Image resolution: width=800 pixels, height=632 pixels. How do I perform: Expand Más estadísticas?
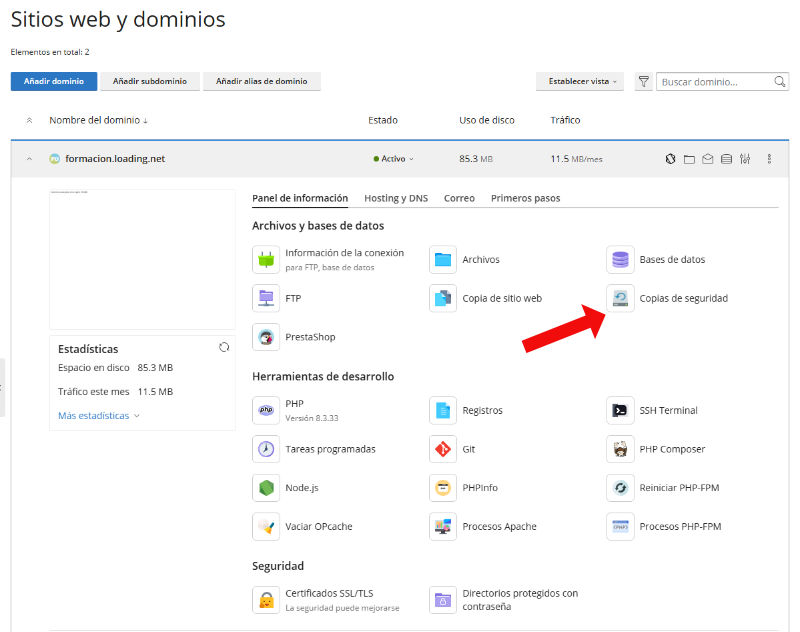pyautogui.click(x=98, y=416)
